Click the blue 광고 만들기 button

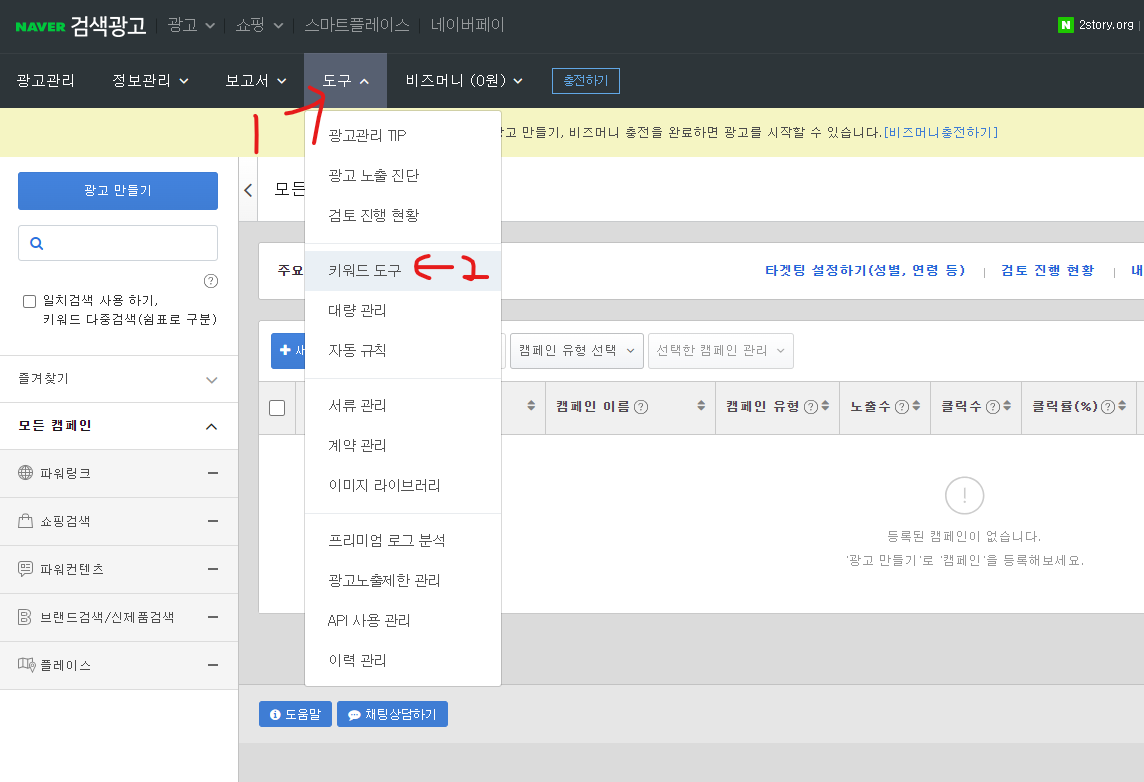click(x=117, y=190)
